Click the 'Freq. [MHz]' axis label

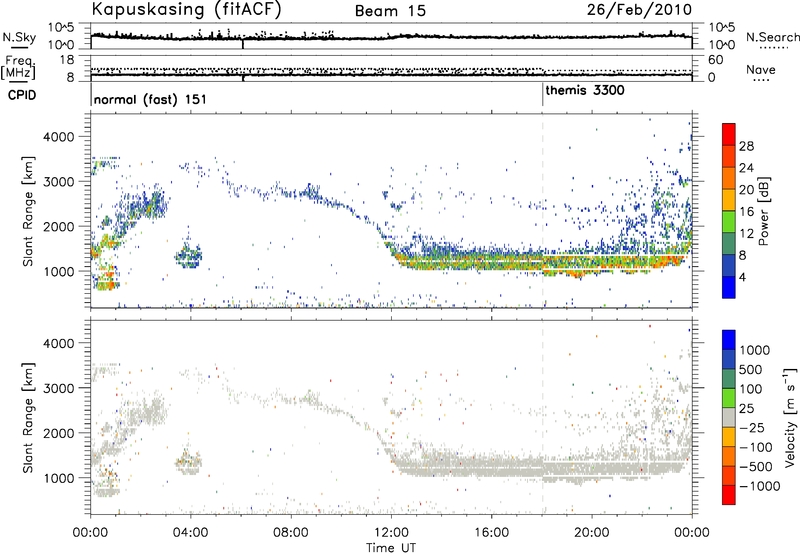(x=18, y=68)
